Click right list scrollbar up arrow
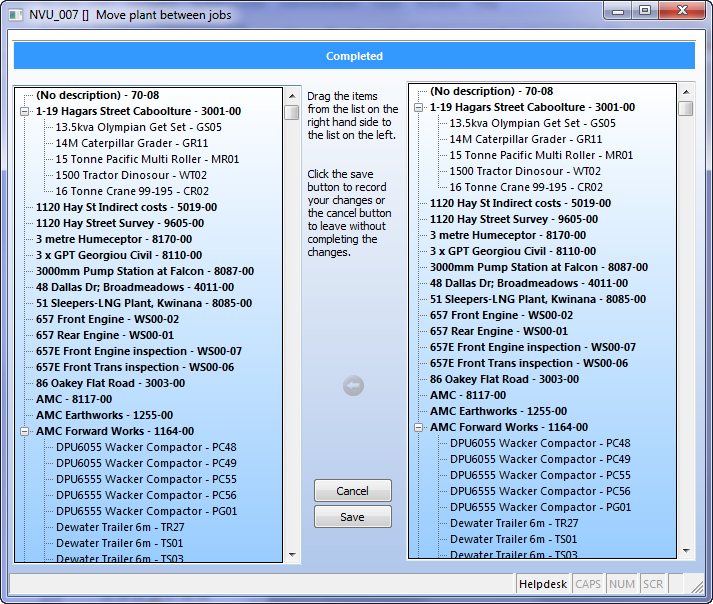This screenshot has width=713, height=604. pyautogui.click(x=686, y=92)
